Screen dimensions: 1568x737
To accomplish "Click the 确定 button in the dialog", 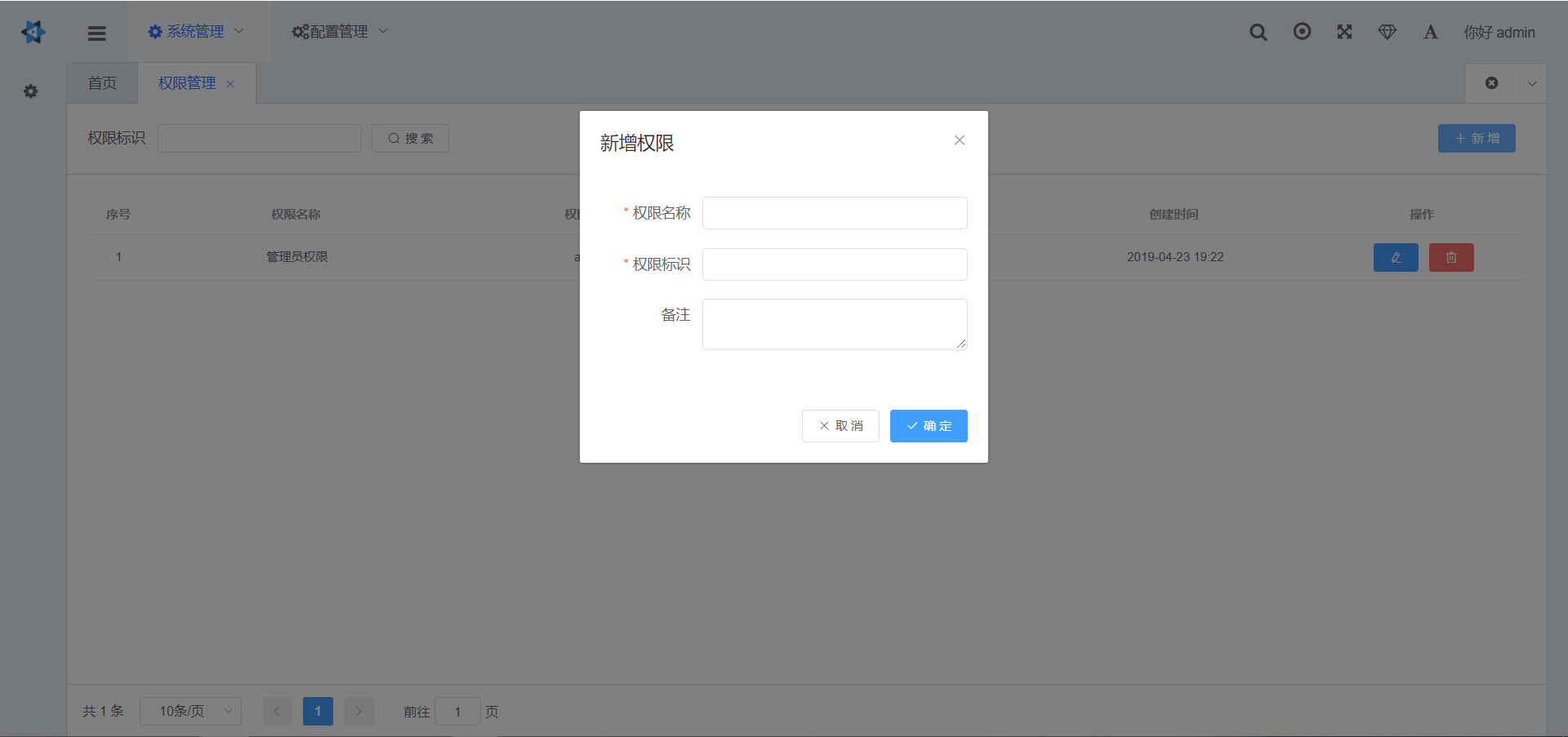I will (928, 425).
